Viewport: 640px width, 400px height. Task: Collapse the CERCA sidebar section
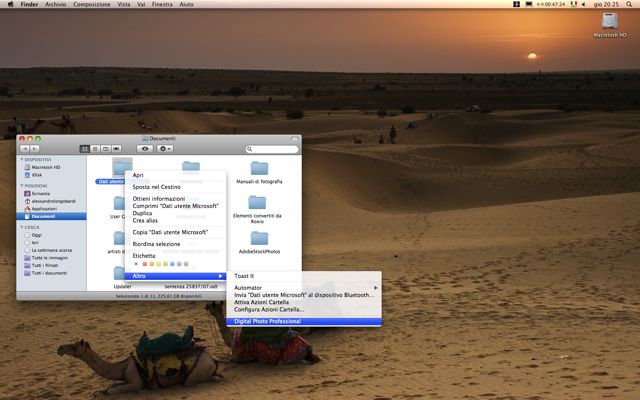tap(22, 227)
